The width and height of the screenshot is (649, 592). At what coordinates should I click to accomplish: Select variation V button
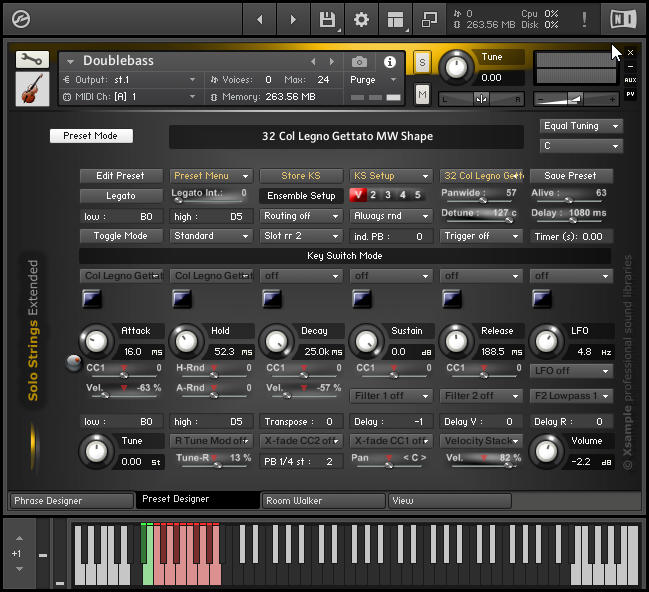pos(358,195)
